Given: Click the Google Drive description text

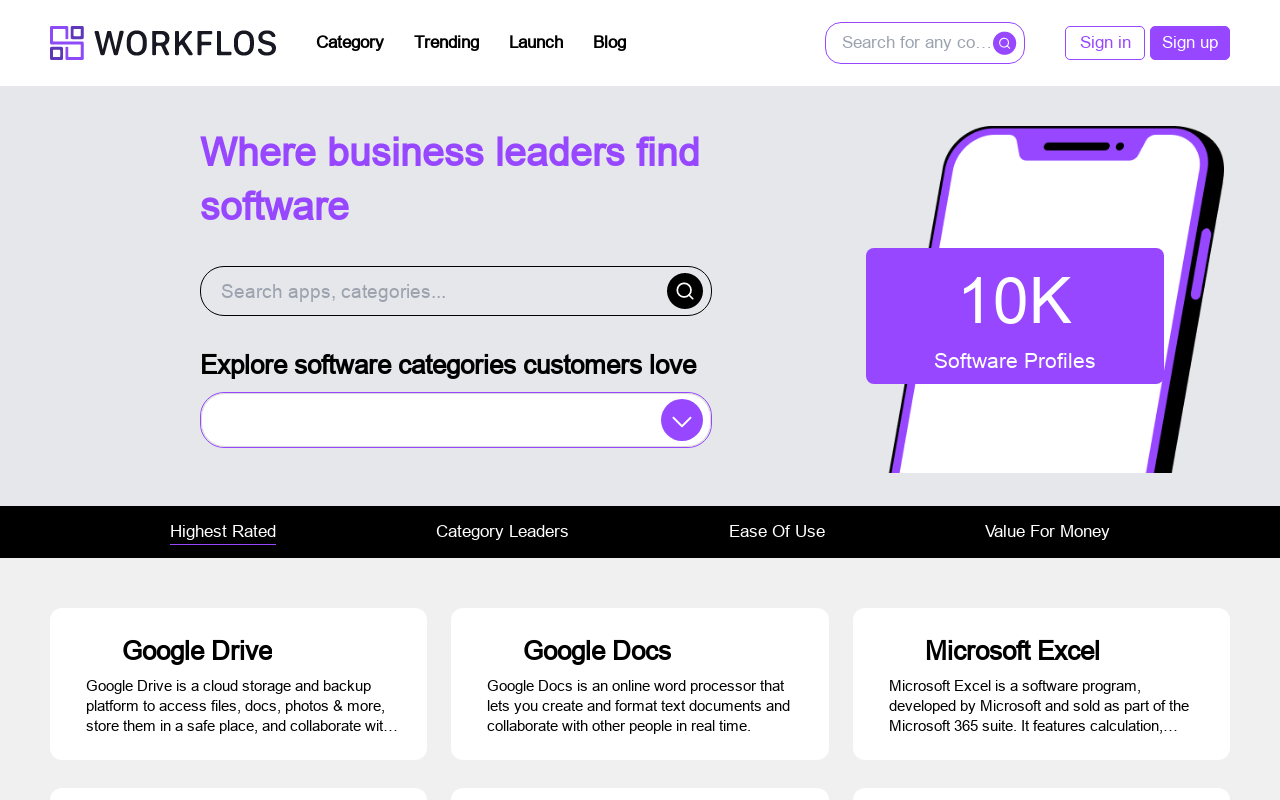Looking at the screenshot, I should pyautogui.click(x=242, y=706).
